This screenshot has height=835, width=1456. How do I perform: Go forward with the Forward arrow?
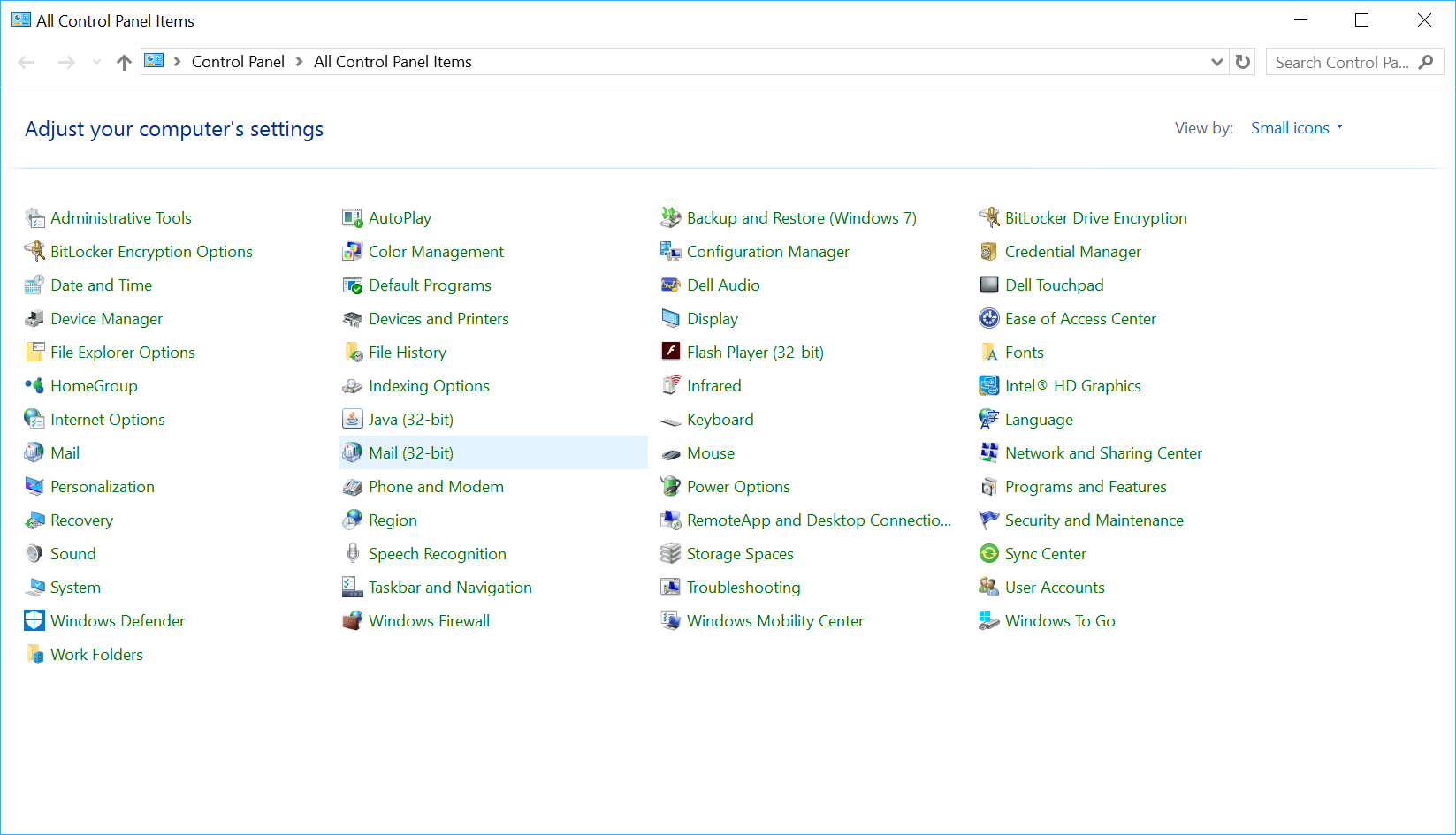[x=66, y=62]
